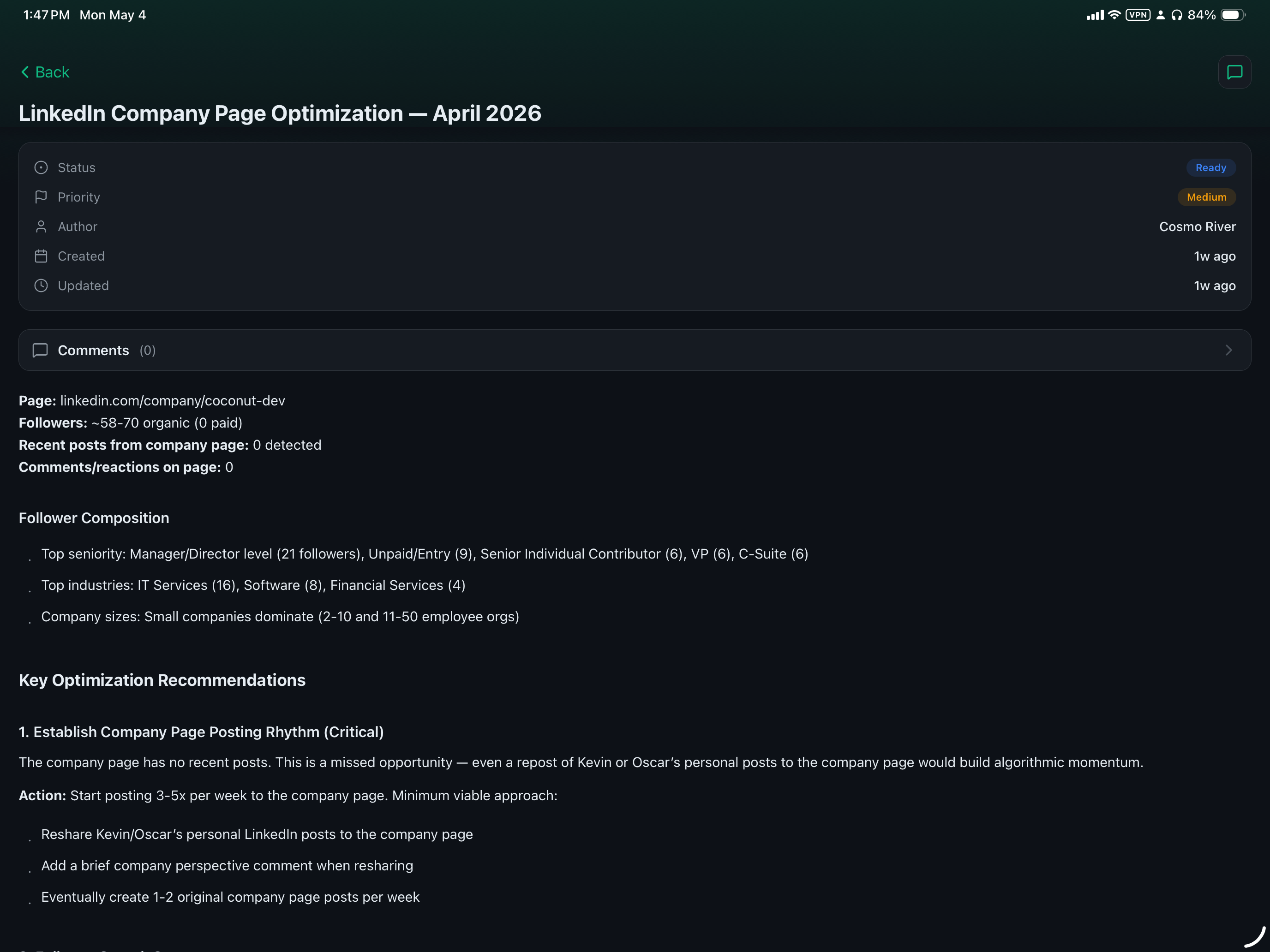Click 'Recent posts from company page' line
Image resolution: width=1270 pixels, height=952 pixels.
(170, 445)
